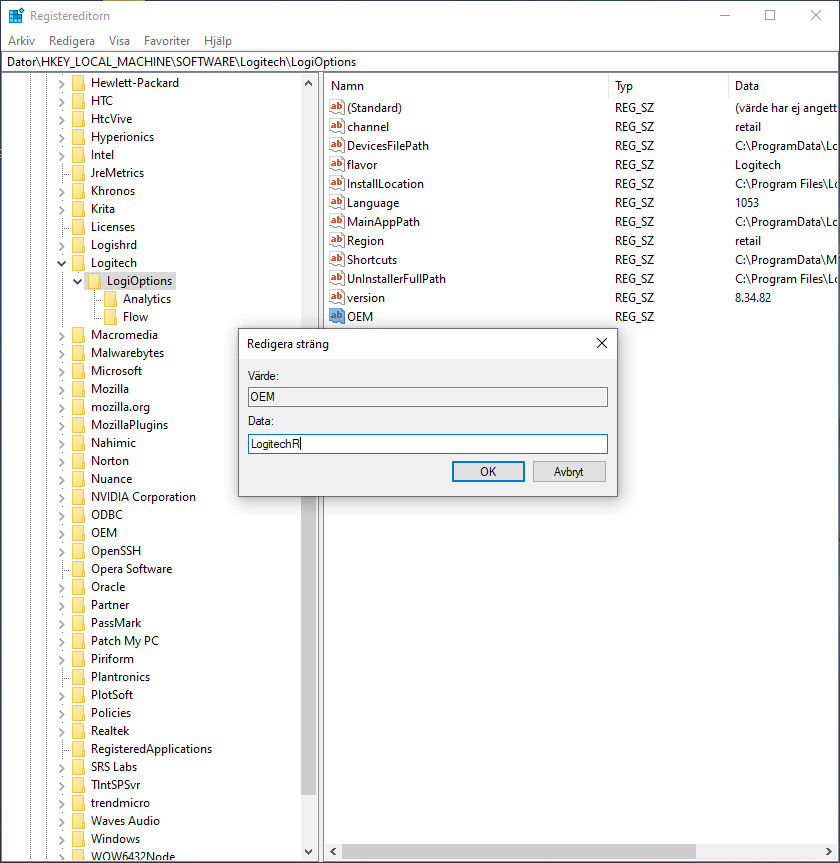Click the ab icon beside version value
Image resolution: width=840 pixels, height=863 pixels.
(x=339, y=297)
